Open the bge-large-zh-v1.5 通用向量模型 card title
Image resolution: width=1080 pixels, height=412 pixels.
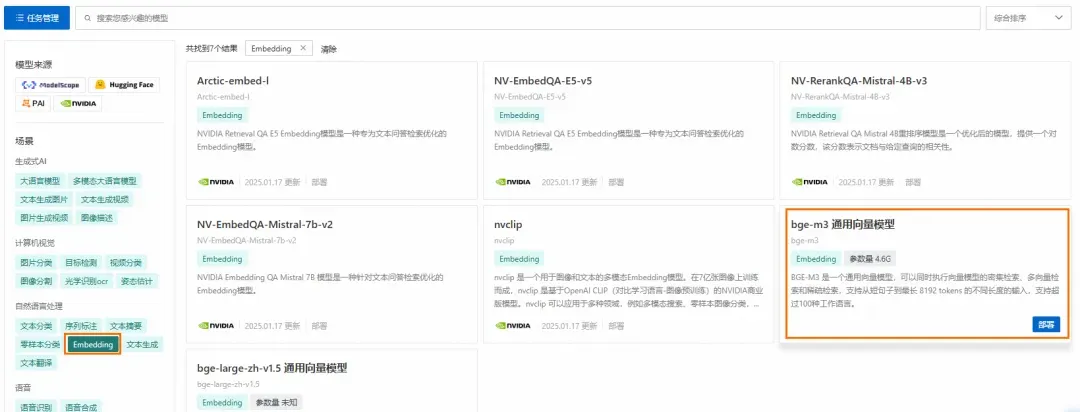point(272,368)
